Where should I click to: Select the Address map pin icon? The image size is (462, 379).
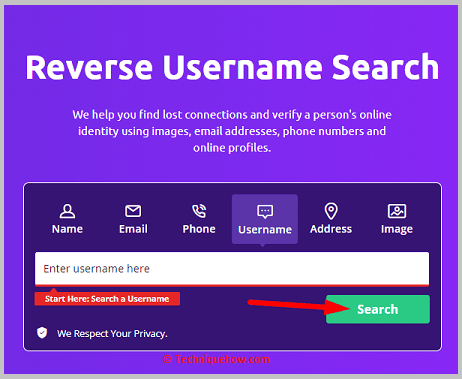(x=331, y=211)
